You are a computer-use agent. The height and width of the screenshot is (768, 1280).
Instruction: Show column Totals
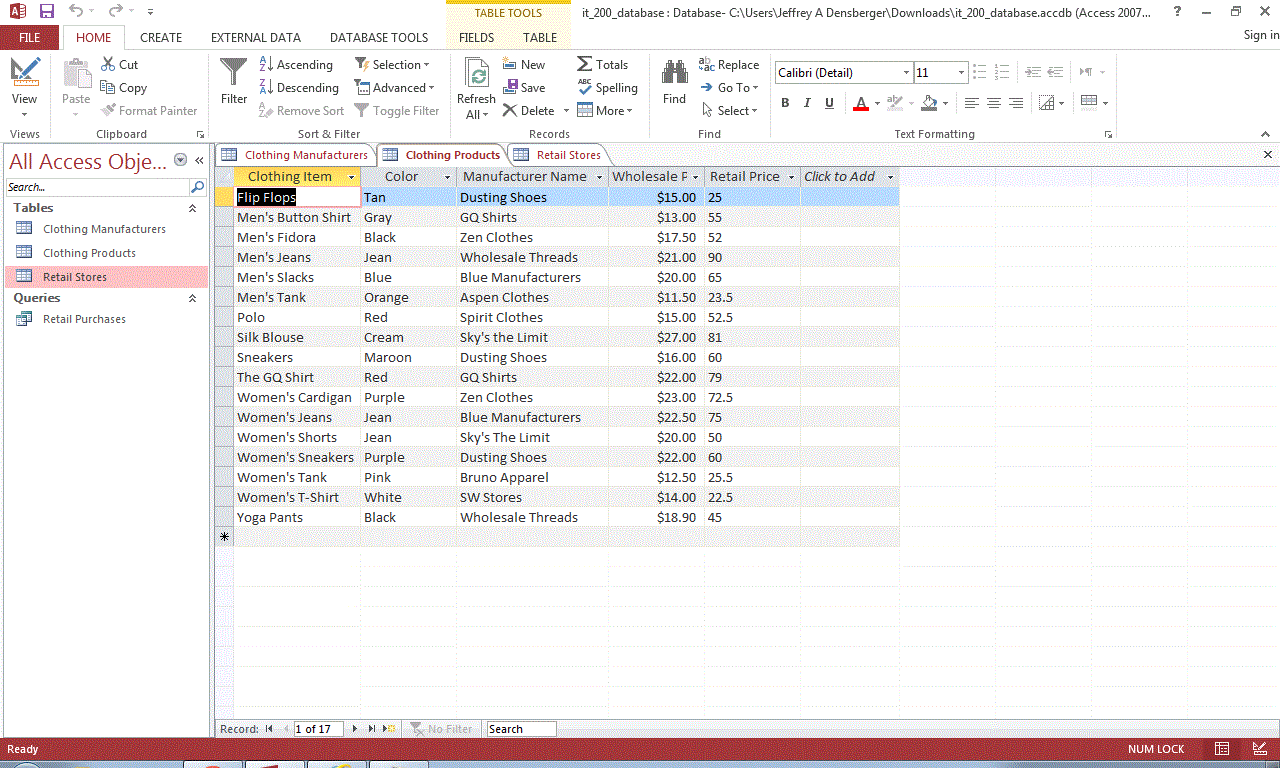(x=603, y=64)
